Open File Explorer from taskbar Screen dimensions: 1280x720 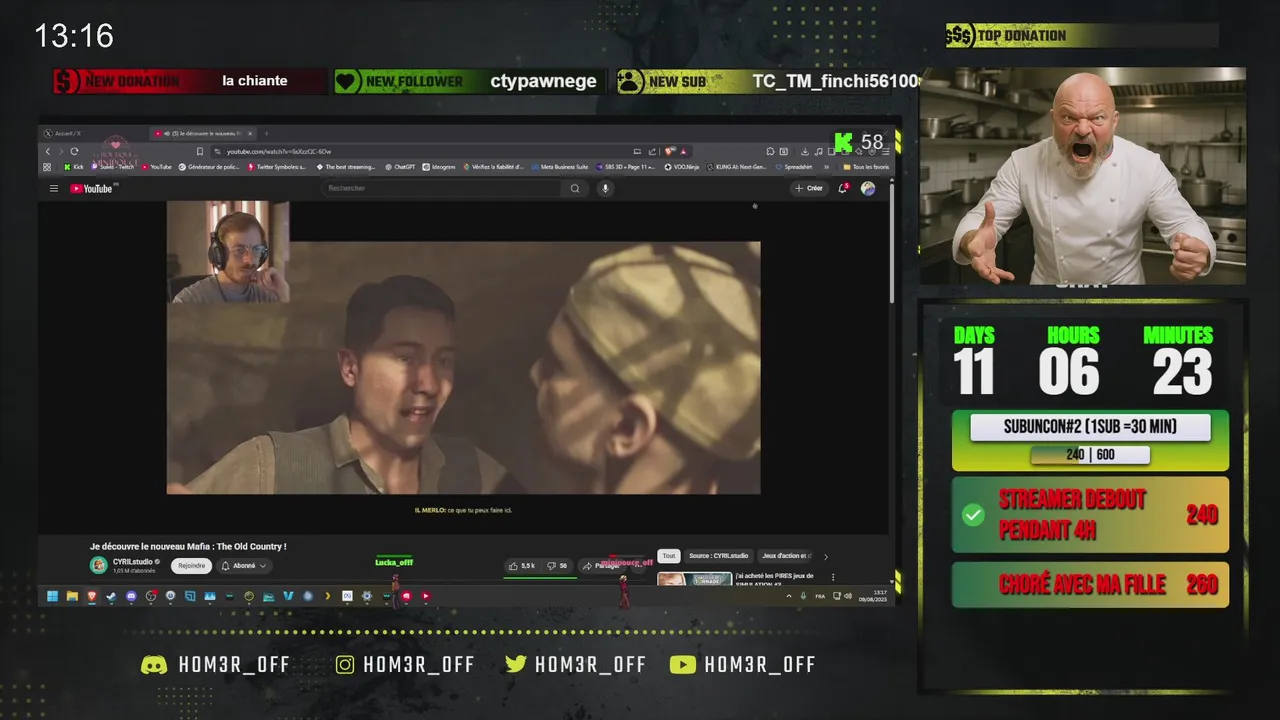(x=72, y=596)
